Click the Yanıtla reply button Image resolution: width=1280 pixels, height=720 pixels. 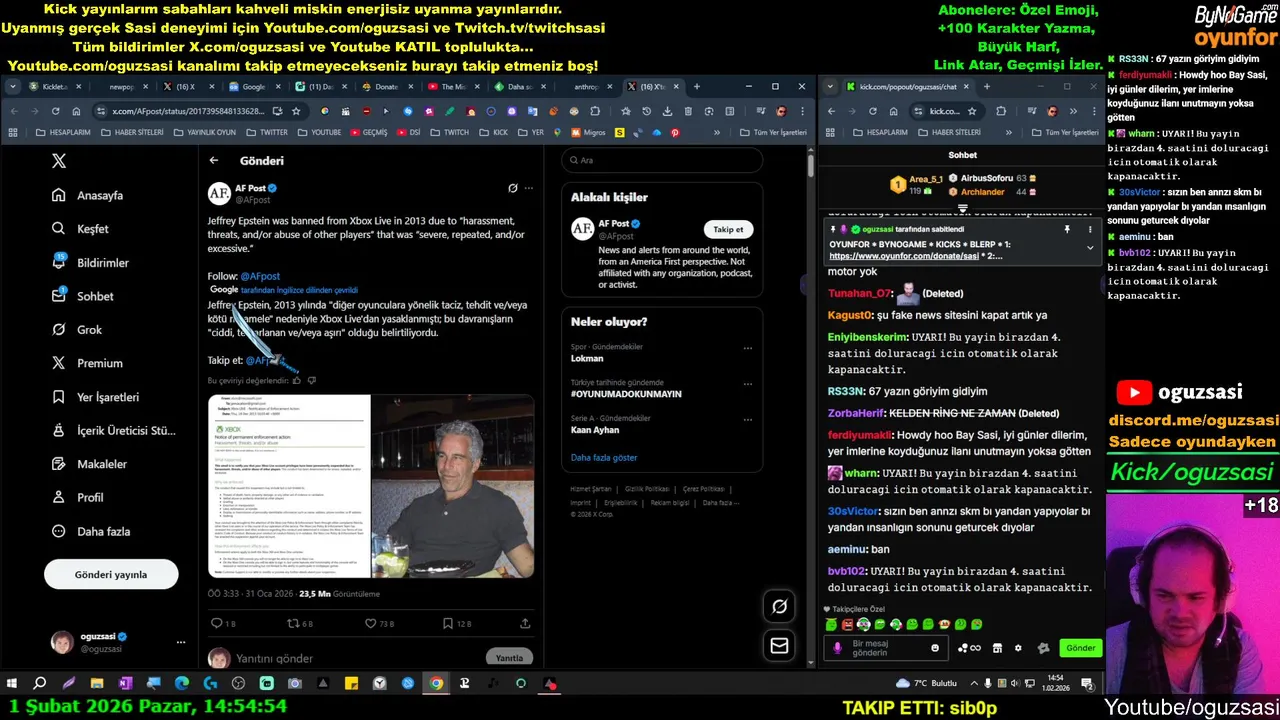(x=509, y=658)
